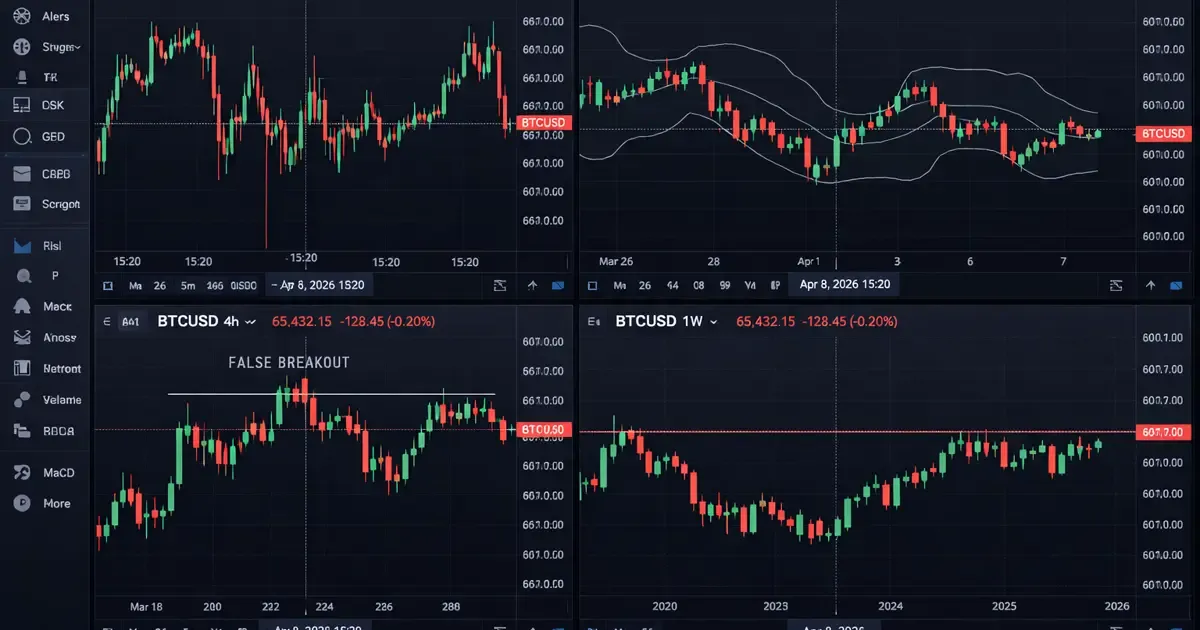Viewport: 1200px width, 630px height.
Task: Click BTCUSD price tag on 4h chart
Action: pyautogui.click(x=544, y=430)
